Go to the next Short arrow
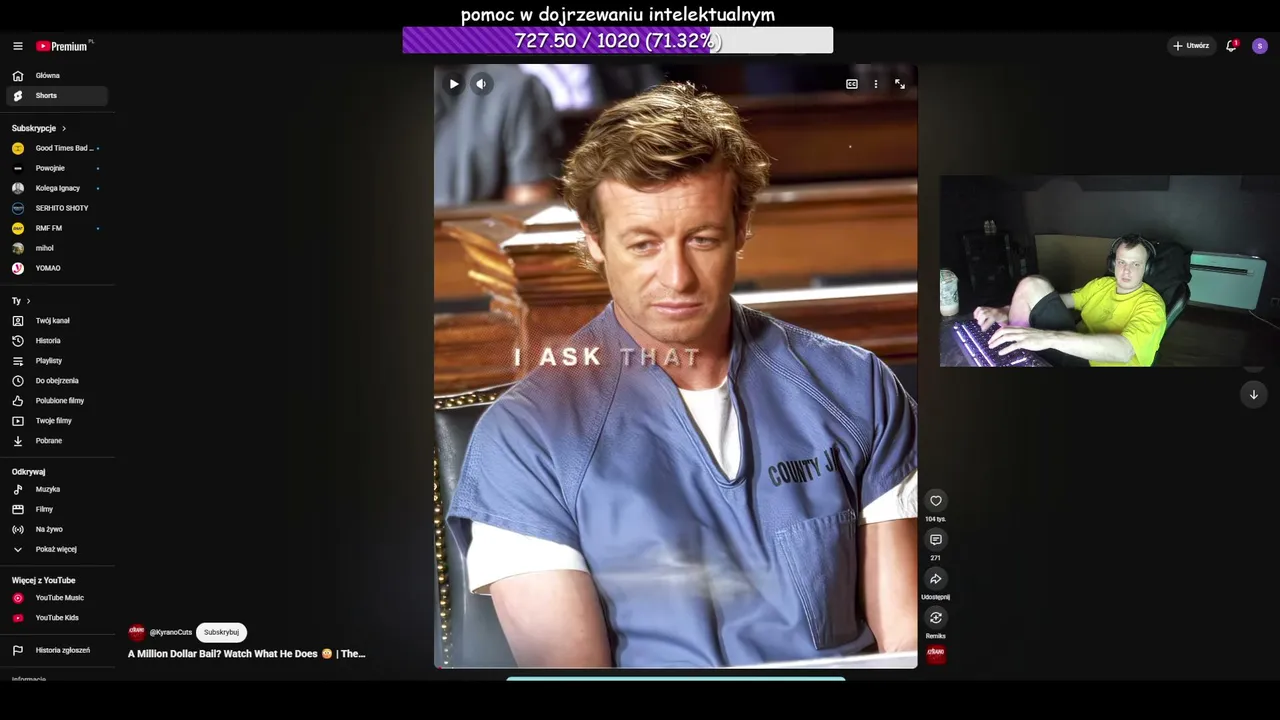 click(x=1254, y=395)
